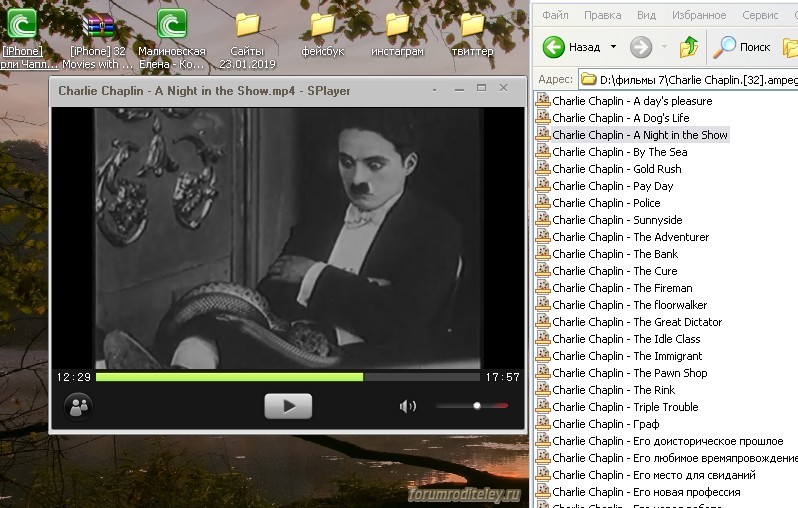The width and height of the screenshot is (798, 508).
Task: Select file icon of By The Sea
Action: 543,151
